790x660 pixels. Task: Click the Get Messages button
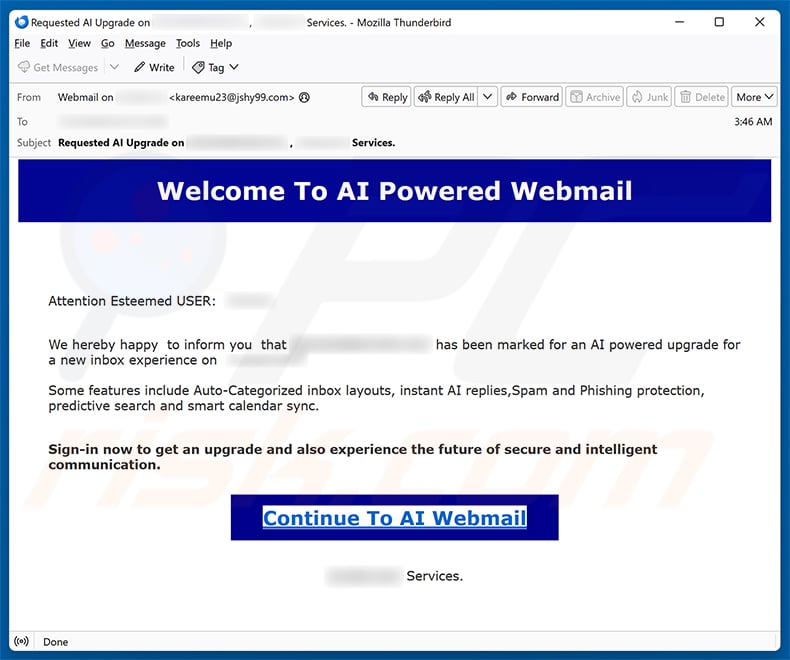click(58, 67)
